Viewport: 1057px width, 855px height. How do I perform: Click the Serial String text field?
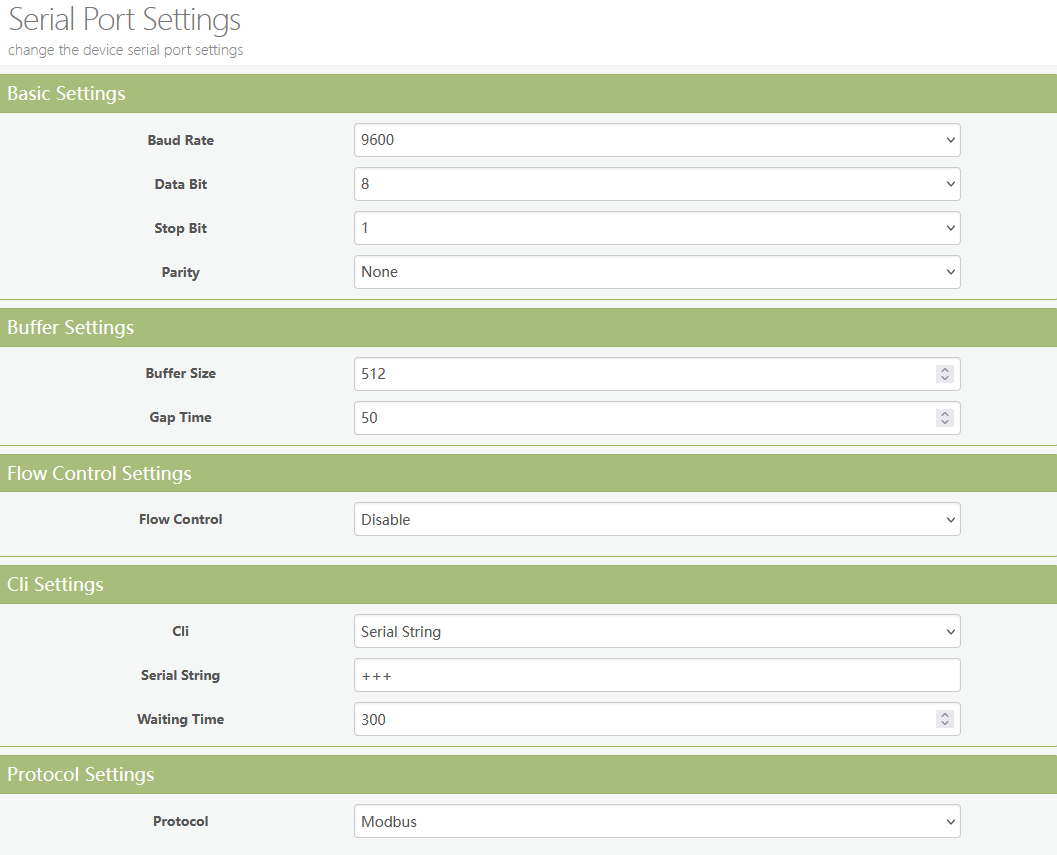pyautogui.click(x=656, y=676)
